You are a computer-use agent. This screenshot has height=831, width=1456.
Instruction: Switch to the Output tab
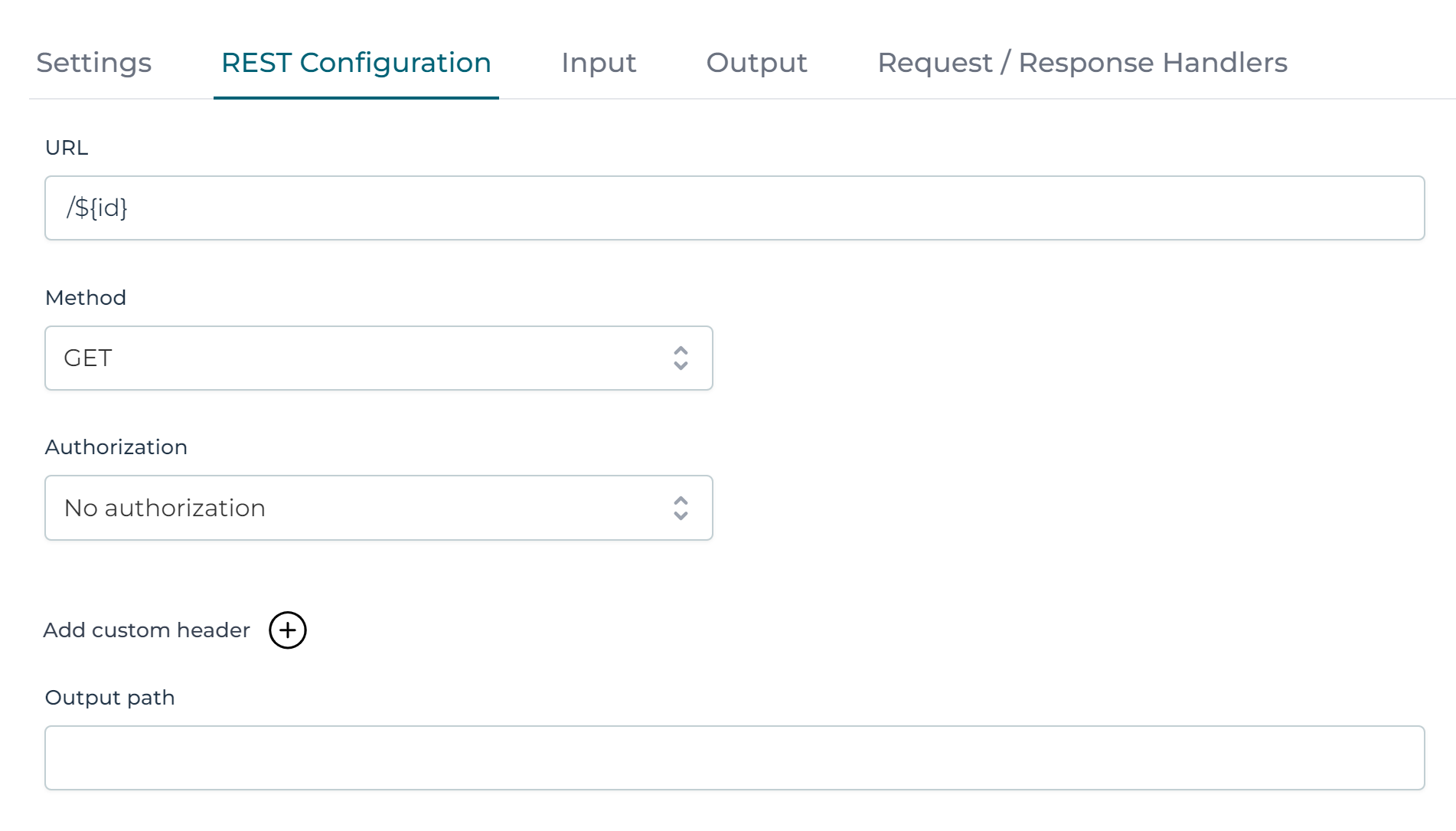(x=756, y=63)
